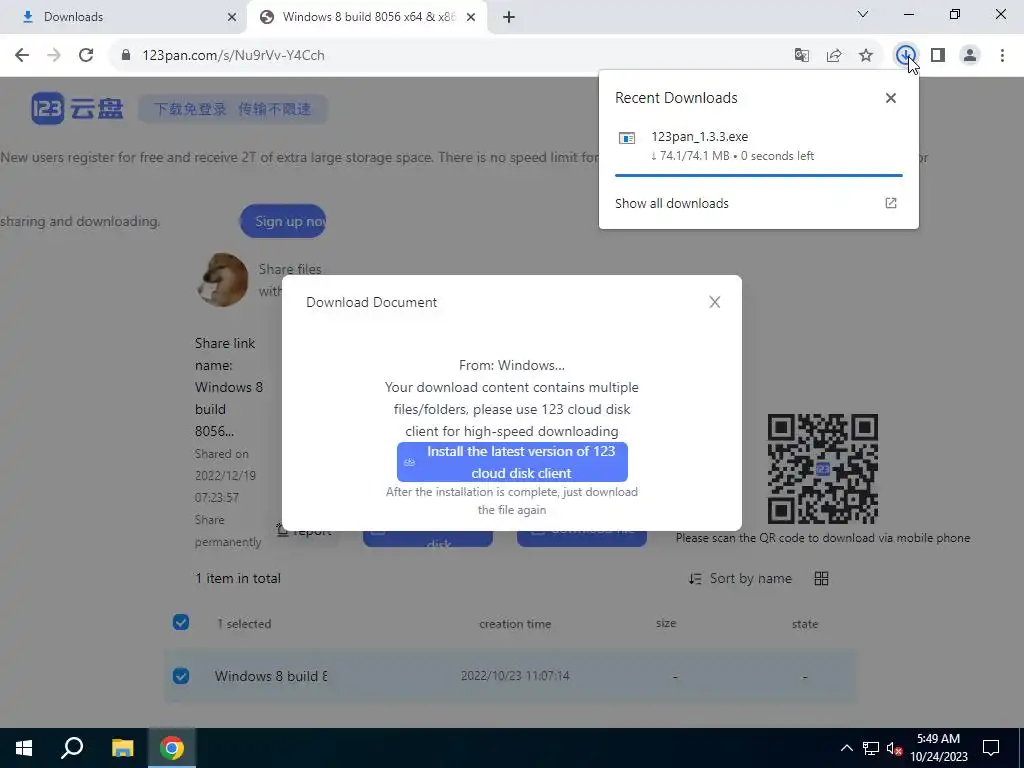Open the Sort by name dropdown
The width and height of the screenshot is (1024, 768).
tap(740, 579)
